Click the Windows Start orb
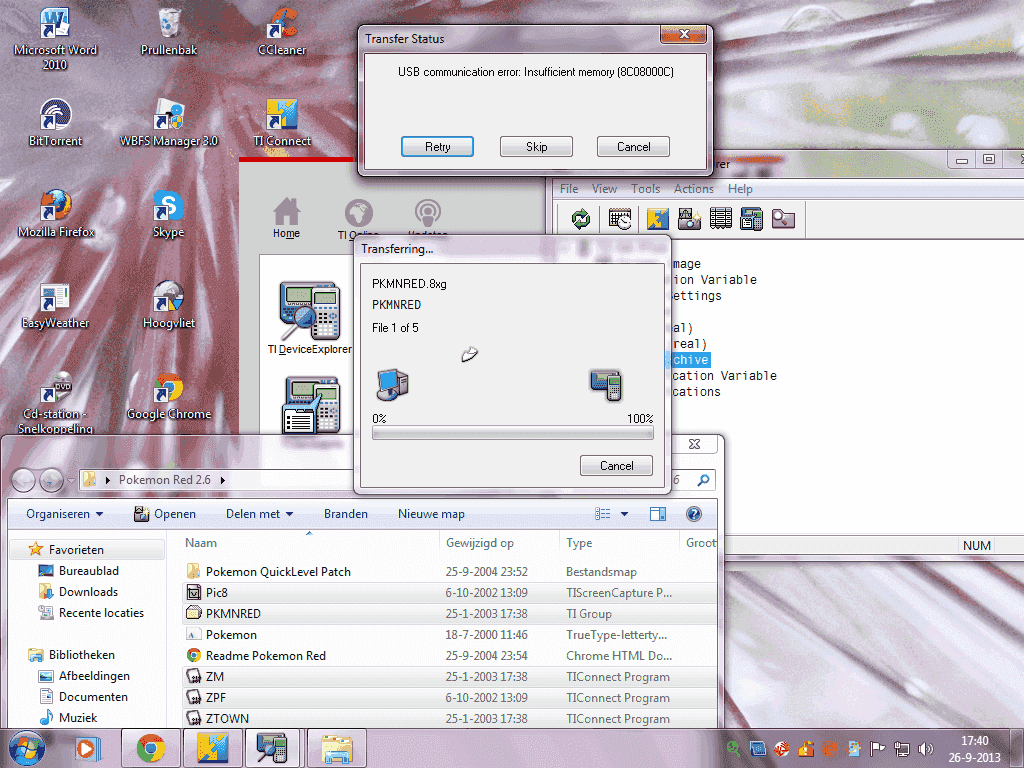This screenshot has width=1024, height=768. [27, 748]
